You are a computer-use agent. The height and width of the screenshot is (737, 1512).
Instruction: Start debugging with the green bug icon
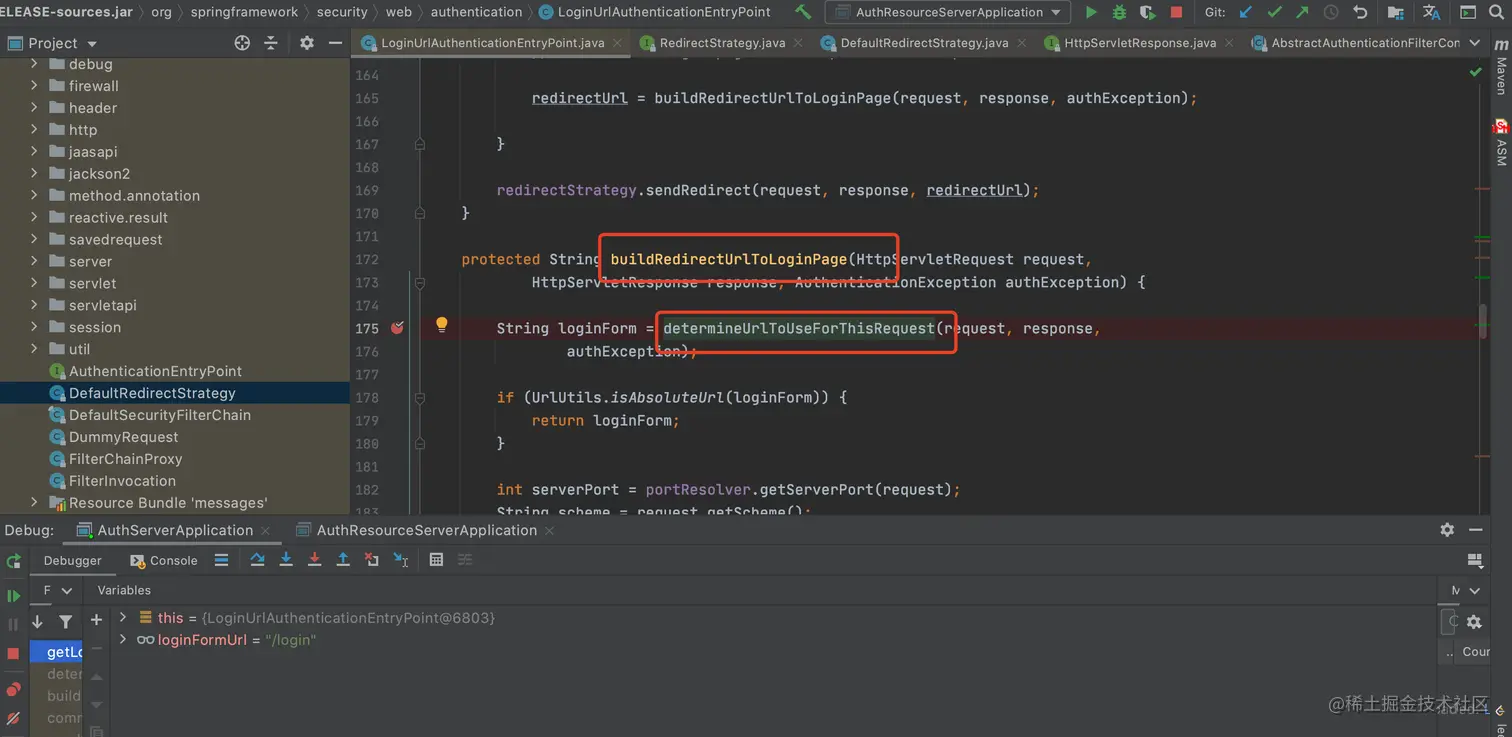pyautogui.click(x=1120, y=12)
